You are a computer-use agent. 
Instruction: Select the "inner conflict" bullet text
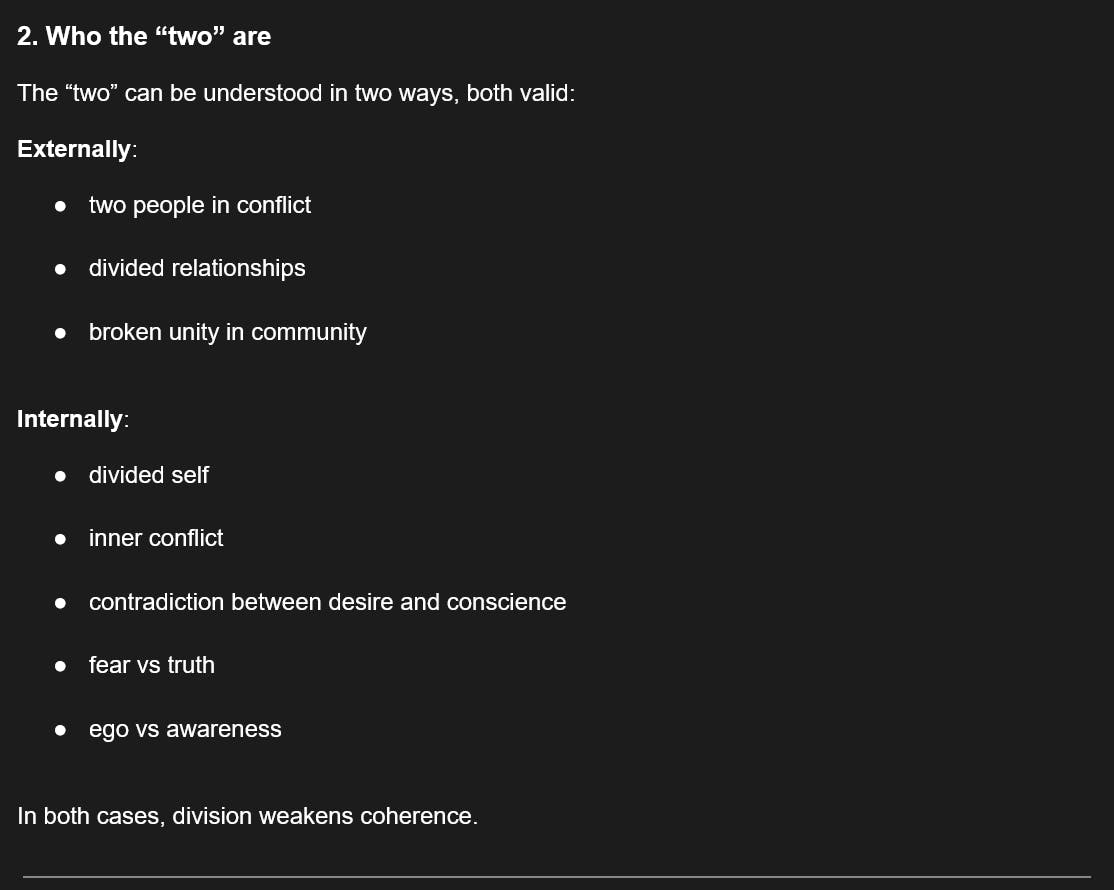point(156,538)
